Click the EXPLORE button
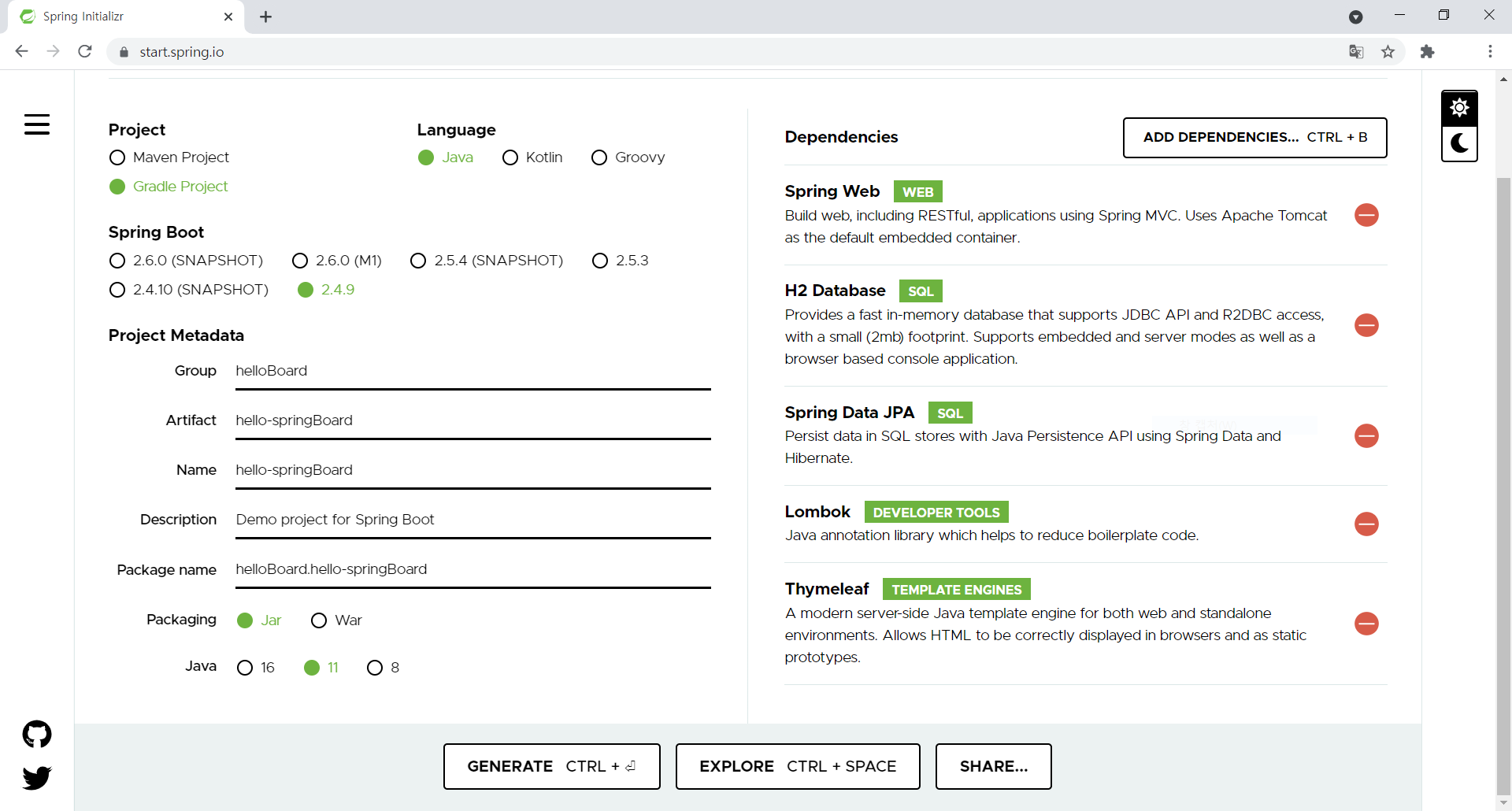 tap(798, 766)
